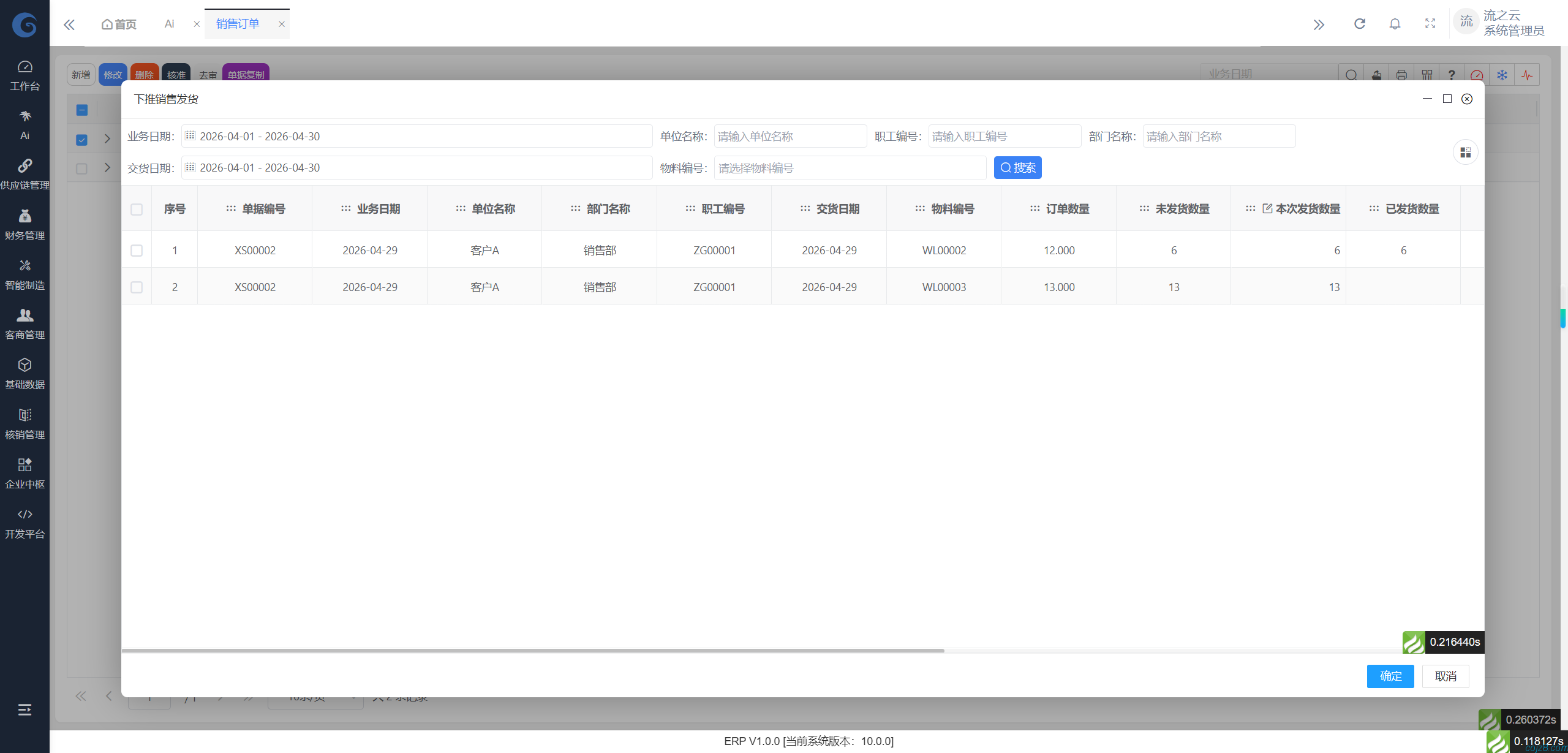Viewport: 1568px width, 753px height.
Task: Check the row checkbox for material WL00003
Action: (137, 286)
